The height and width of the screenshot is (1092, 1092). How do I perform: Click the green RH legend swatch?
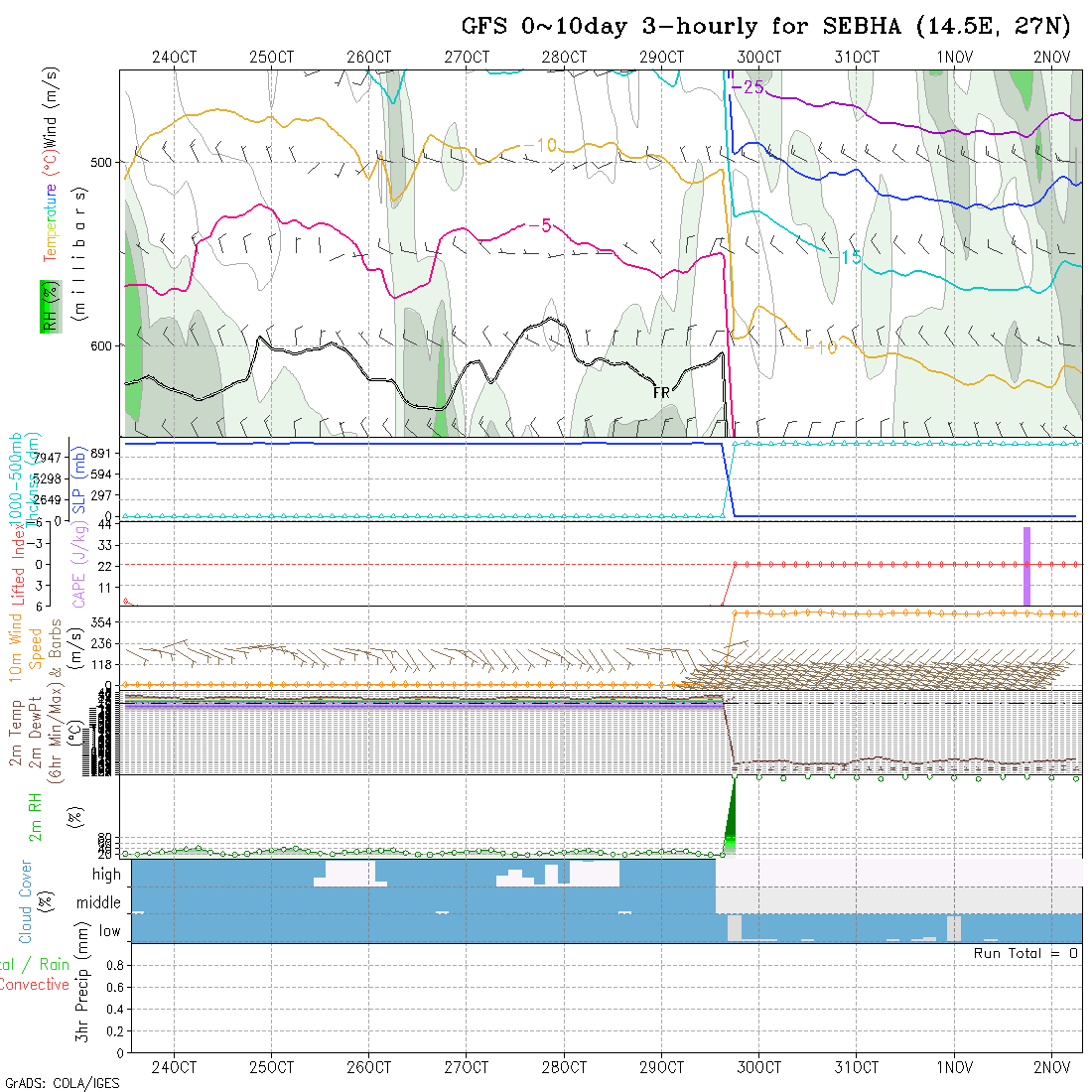[x=48, y=306]
